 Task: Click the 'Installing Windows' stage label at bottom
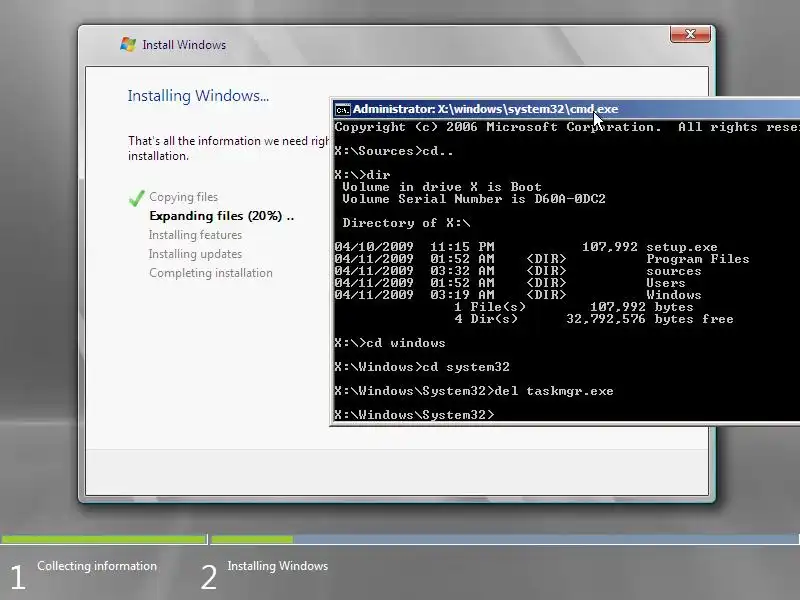pos(278,566)
